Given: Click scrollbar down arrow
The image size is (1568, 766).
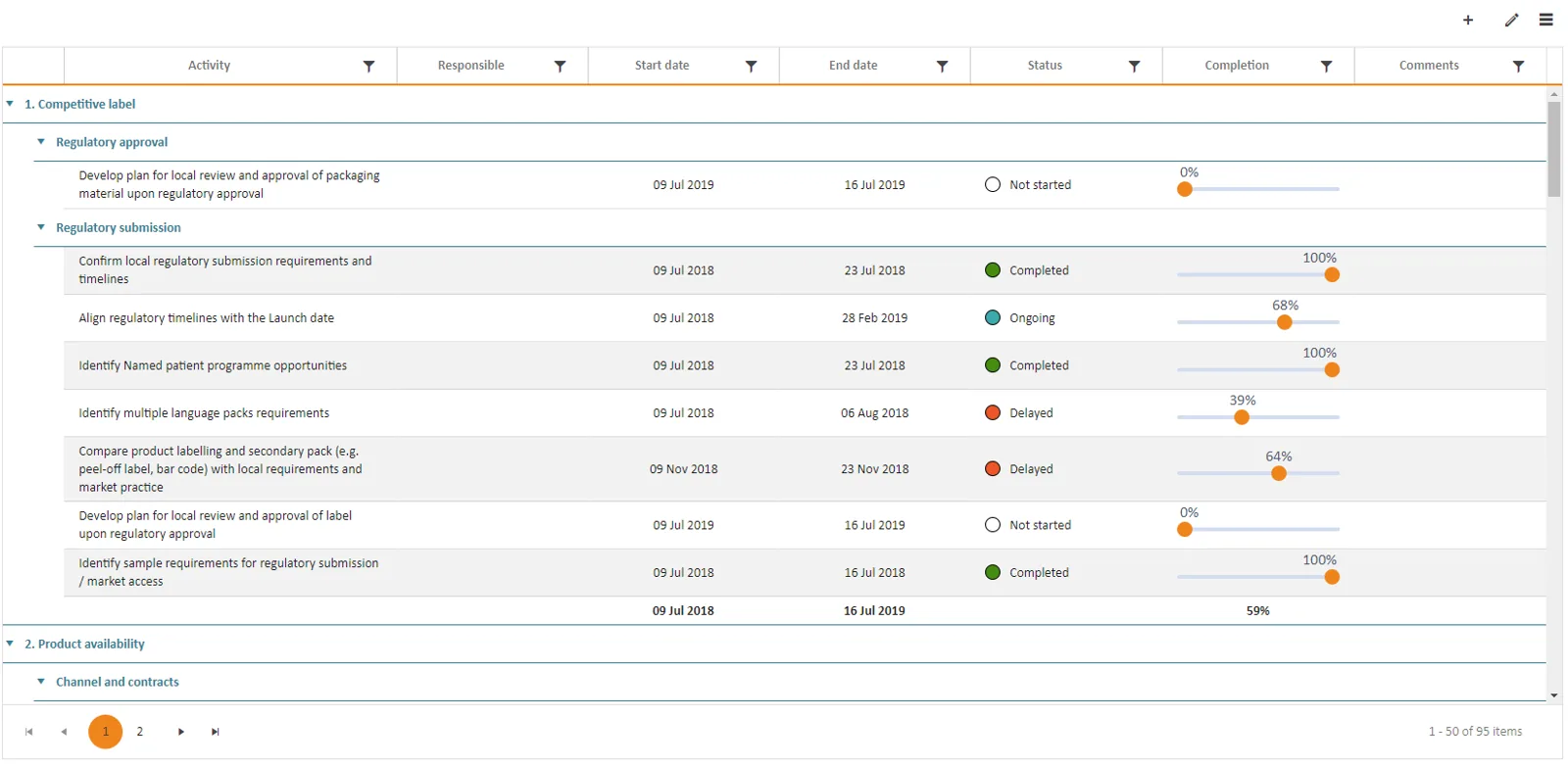Looking at the screenshot, I should [x=1554, y=695].
